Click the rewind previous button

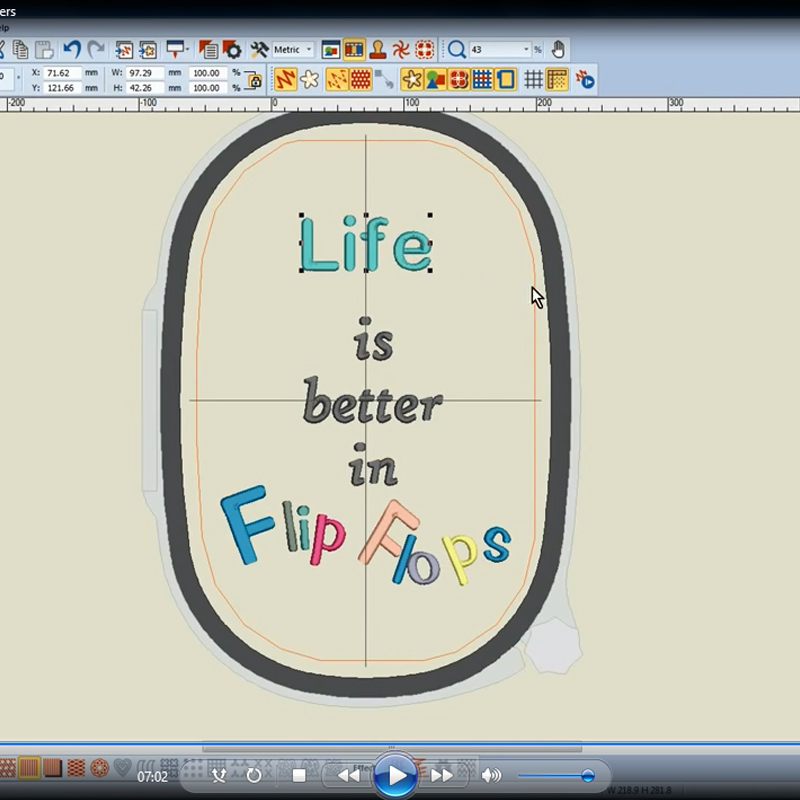[349, 776]
